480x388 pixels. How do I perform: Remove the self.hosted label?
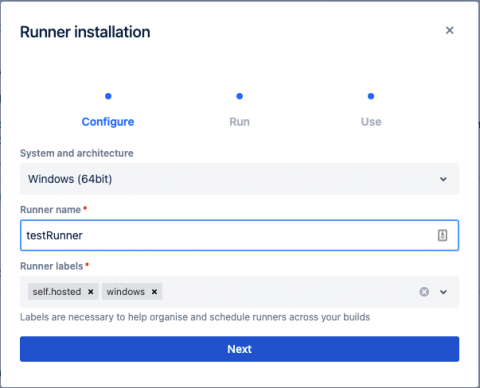(x=90, y=292)
